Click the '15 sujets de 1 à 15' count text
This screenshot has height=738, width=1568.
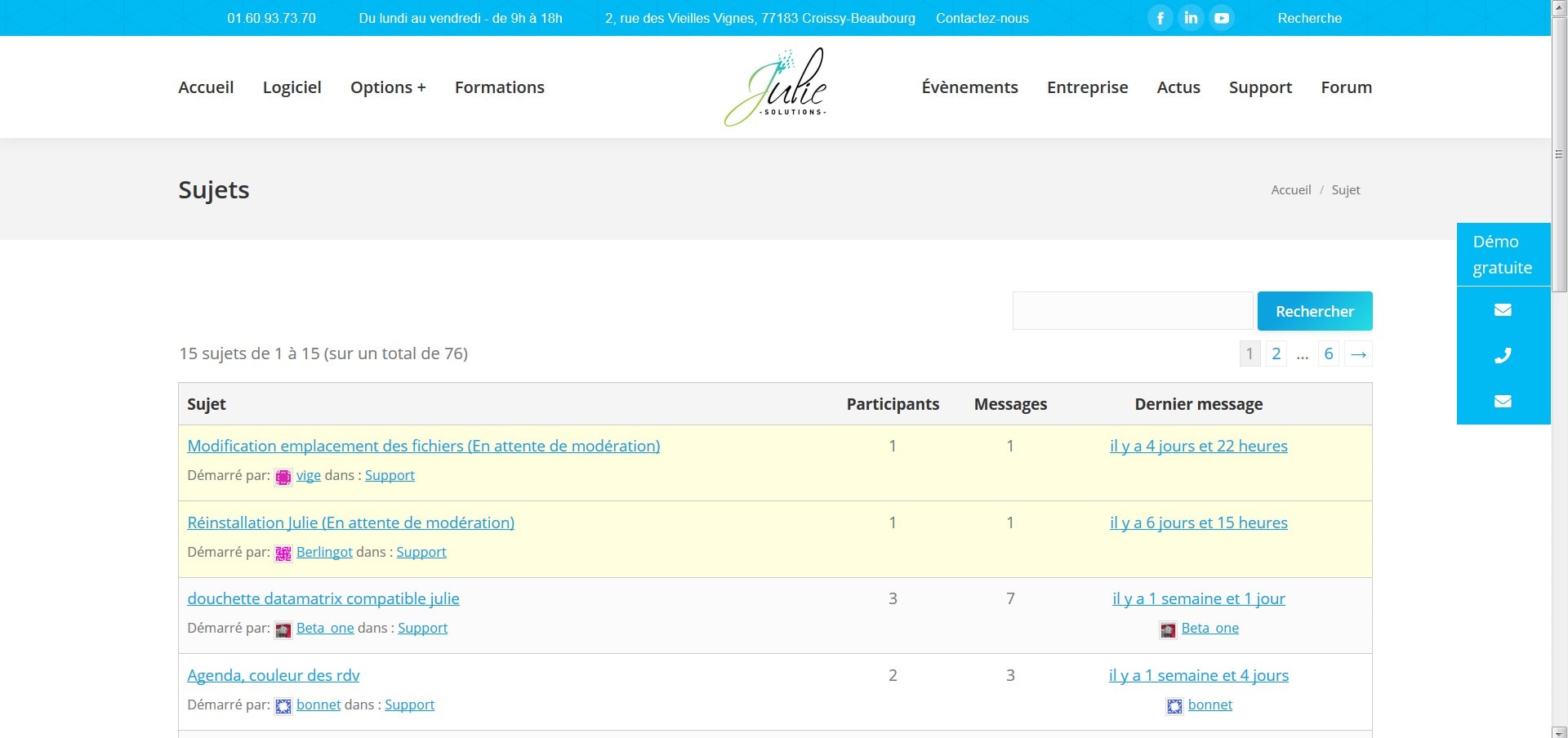coord(323,353)
